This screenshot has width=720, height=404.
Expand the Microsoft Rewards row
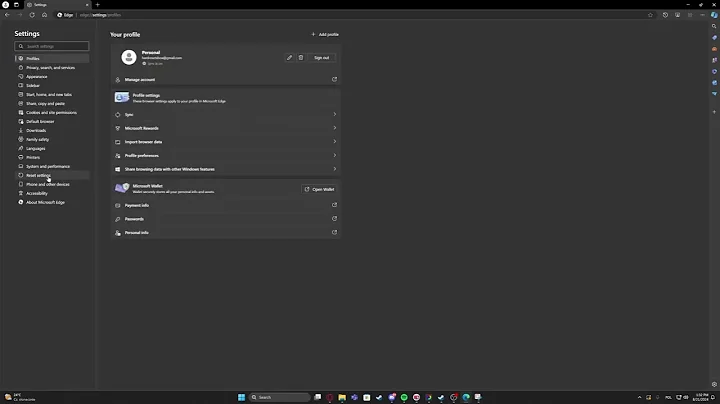[x=225, y=128]
